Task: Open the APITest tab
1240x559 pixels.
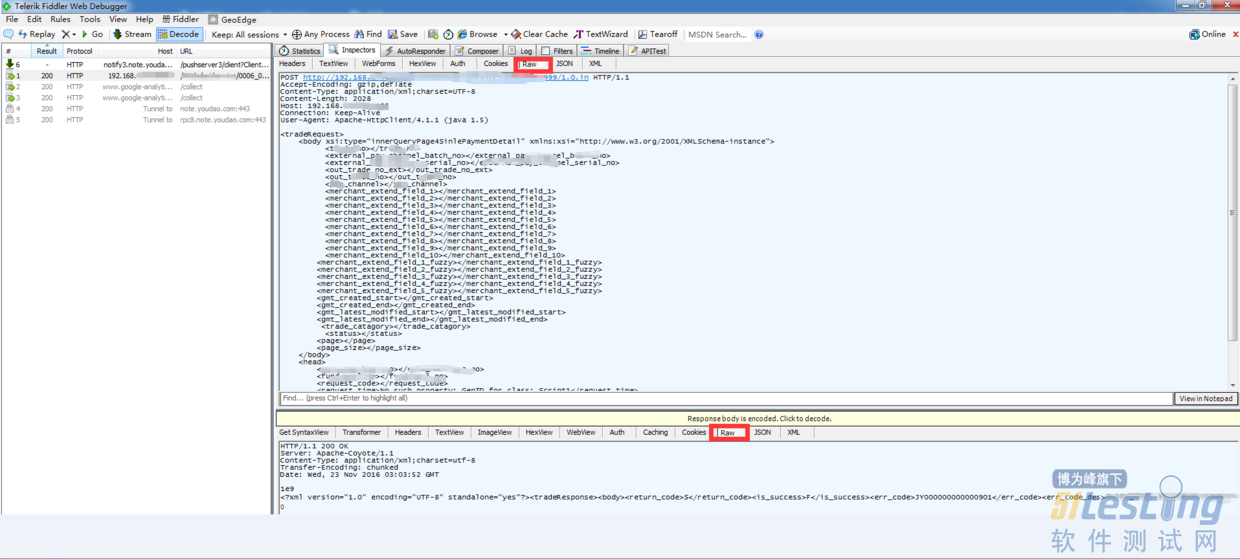Action: point(648,50)
